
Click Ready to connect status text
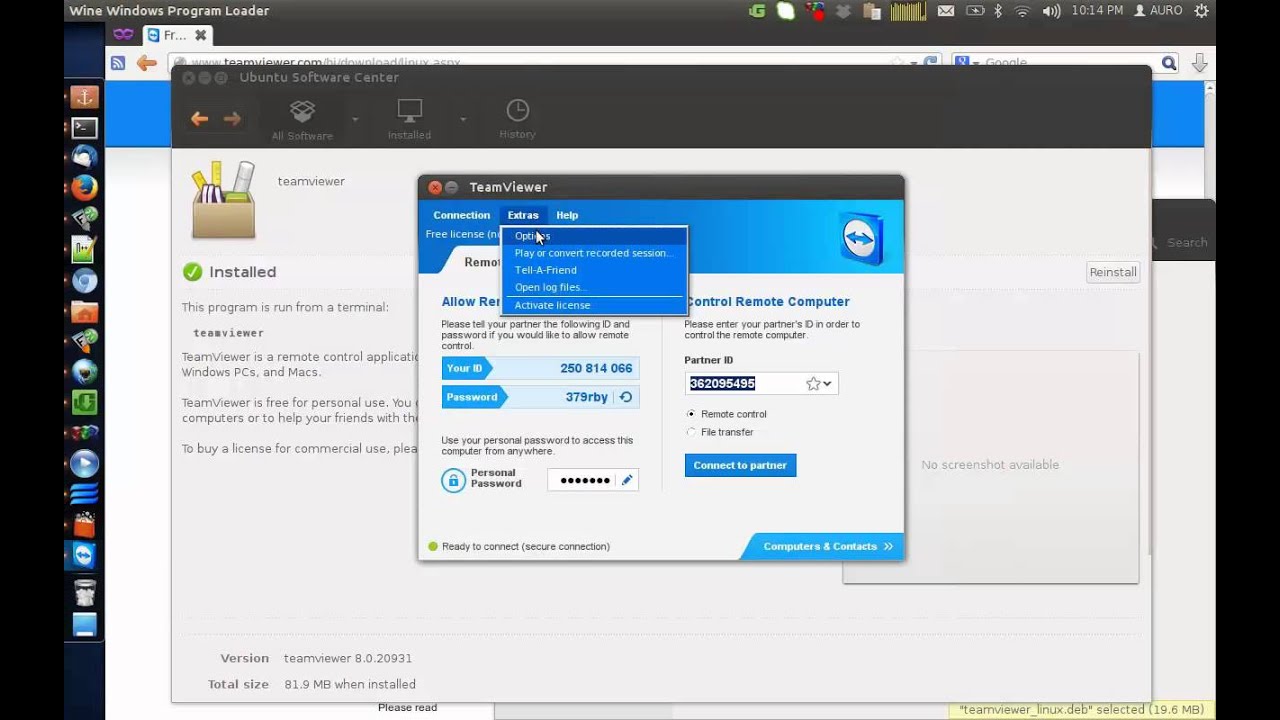pyautogui.click(x=526, y=546)
